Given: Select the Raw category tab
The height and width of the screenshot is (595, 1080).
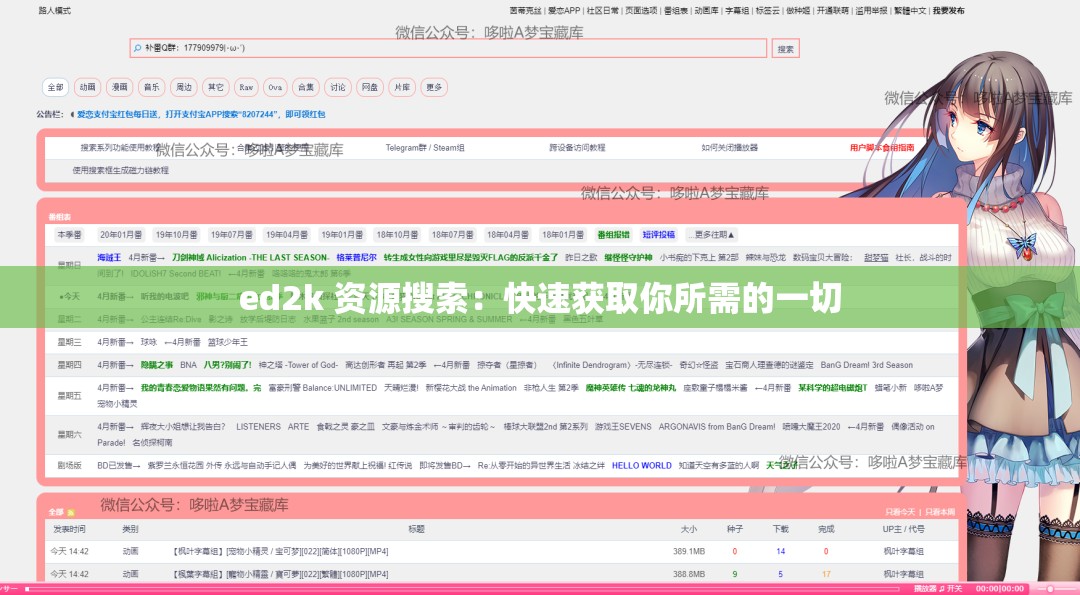Looking at the screenshot, I should 245,87.
